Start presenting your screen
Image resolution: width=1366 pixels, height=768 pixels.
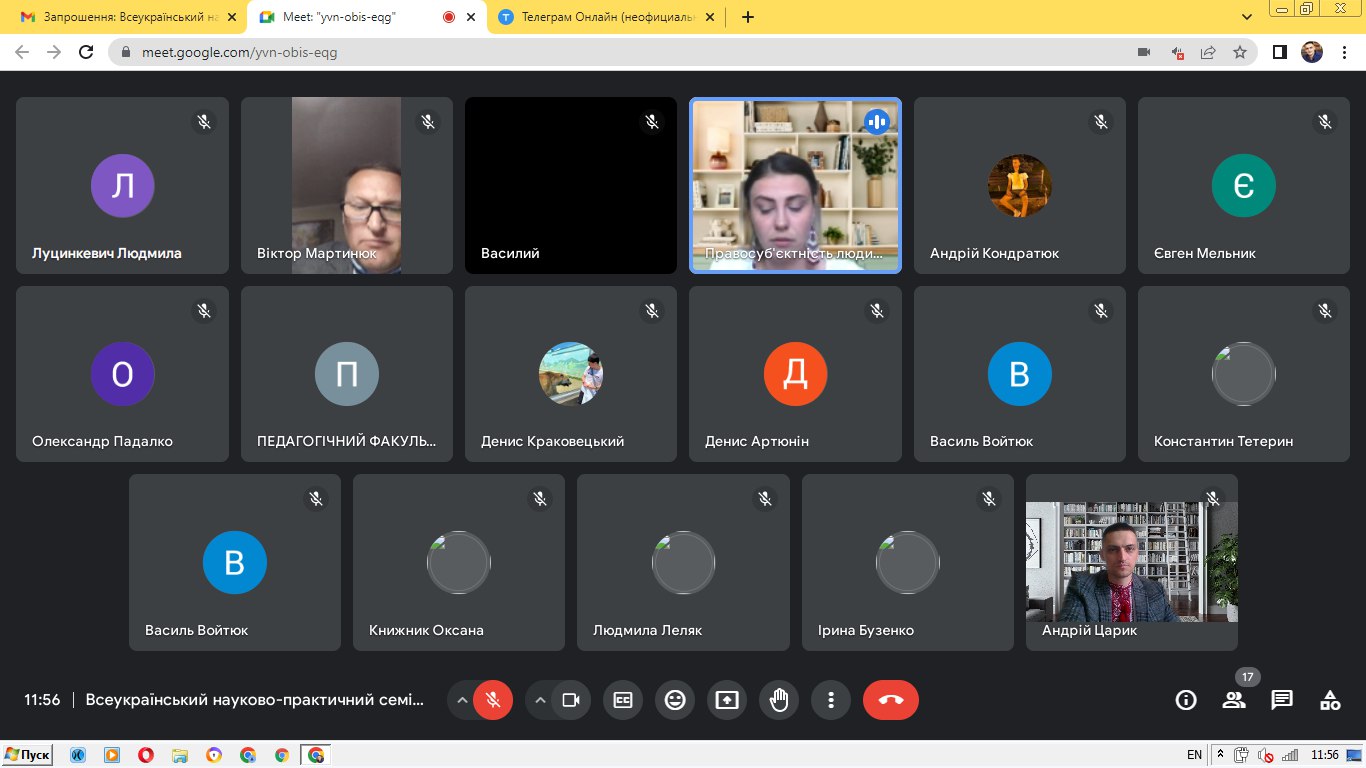click(x=727, y=700)
